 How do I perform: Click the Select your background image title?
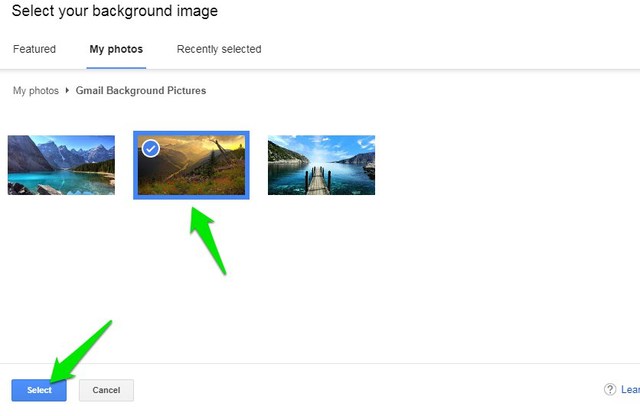115,11
